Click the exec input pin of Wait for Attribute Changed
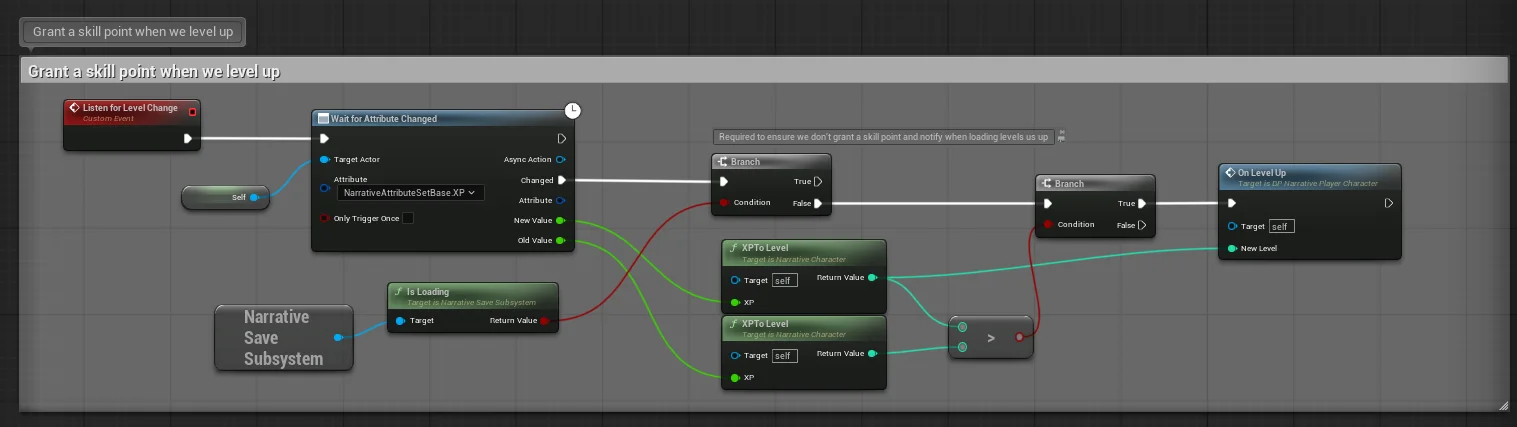 click(324, 139)
